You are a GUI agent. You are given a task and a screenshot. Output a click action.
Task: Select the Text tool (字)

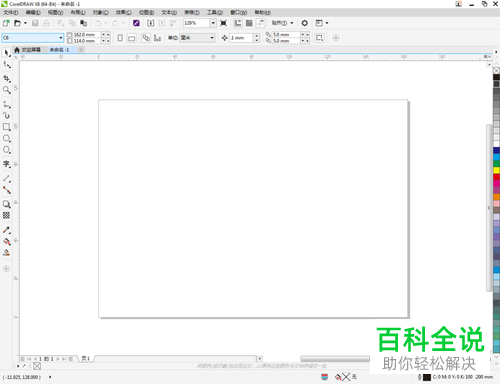6,164
